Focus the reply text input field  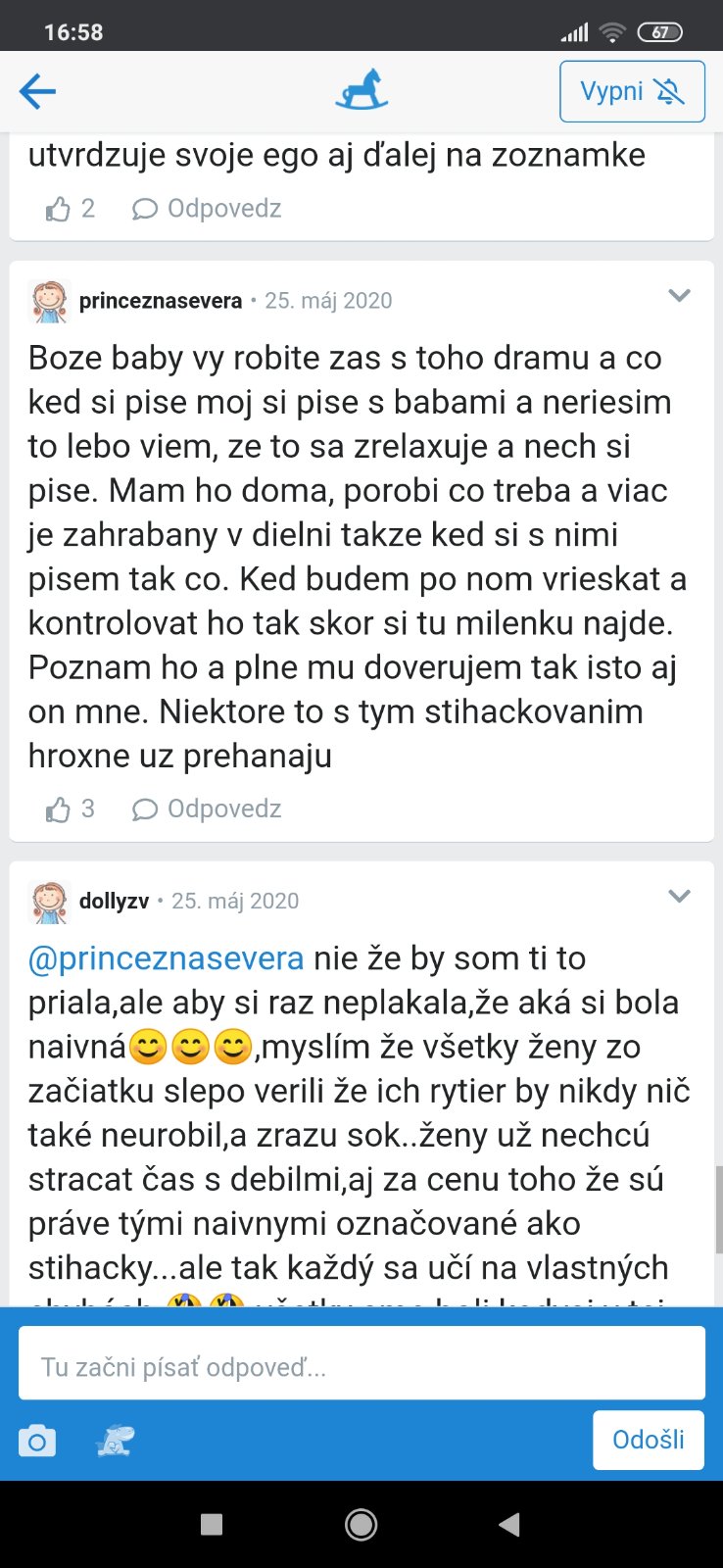click(361, 1363)
